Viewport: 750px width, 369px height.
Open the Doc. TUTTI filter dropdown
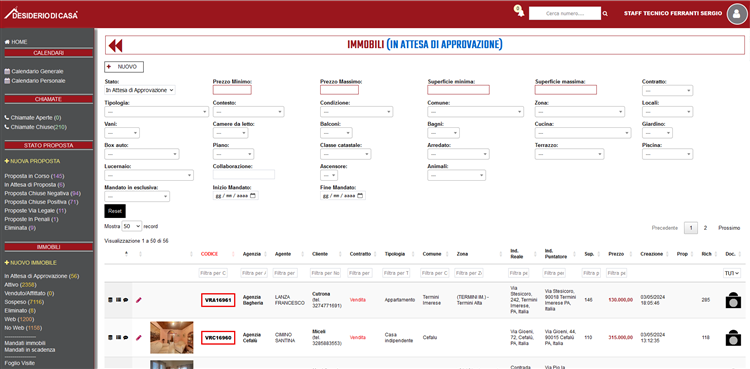732,273
